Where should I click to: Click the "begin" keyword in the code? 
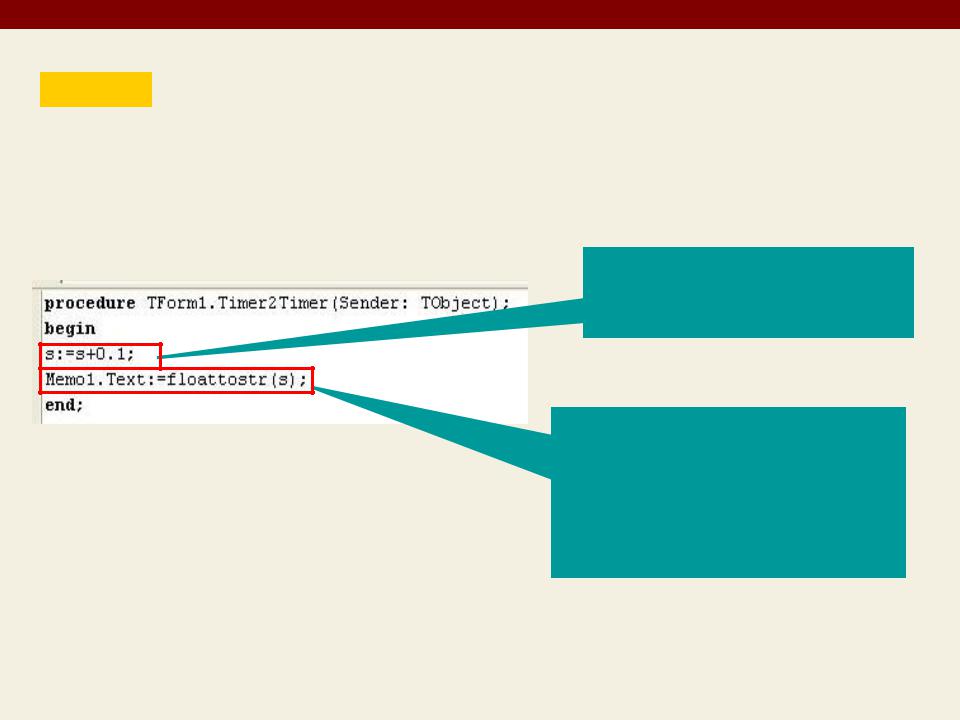(x=70, y=329)
